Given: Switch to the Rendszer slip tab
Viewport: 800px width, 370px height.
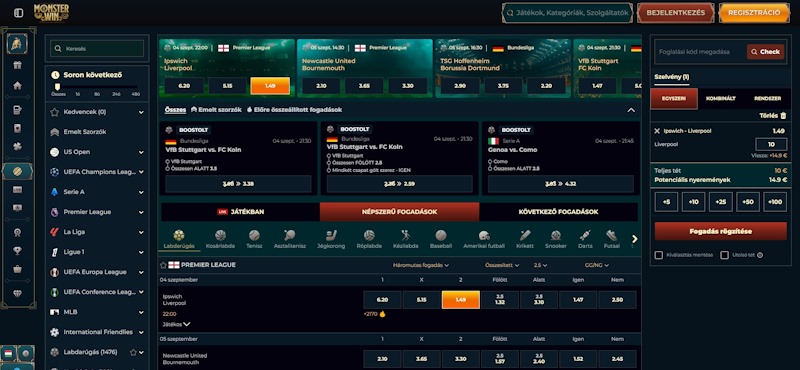Looking at the screenshot, I should [x=767, y=98].
